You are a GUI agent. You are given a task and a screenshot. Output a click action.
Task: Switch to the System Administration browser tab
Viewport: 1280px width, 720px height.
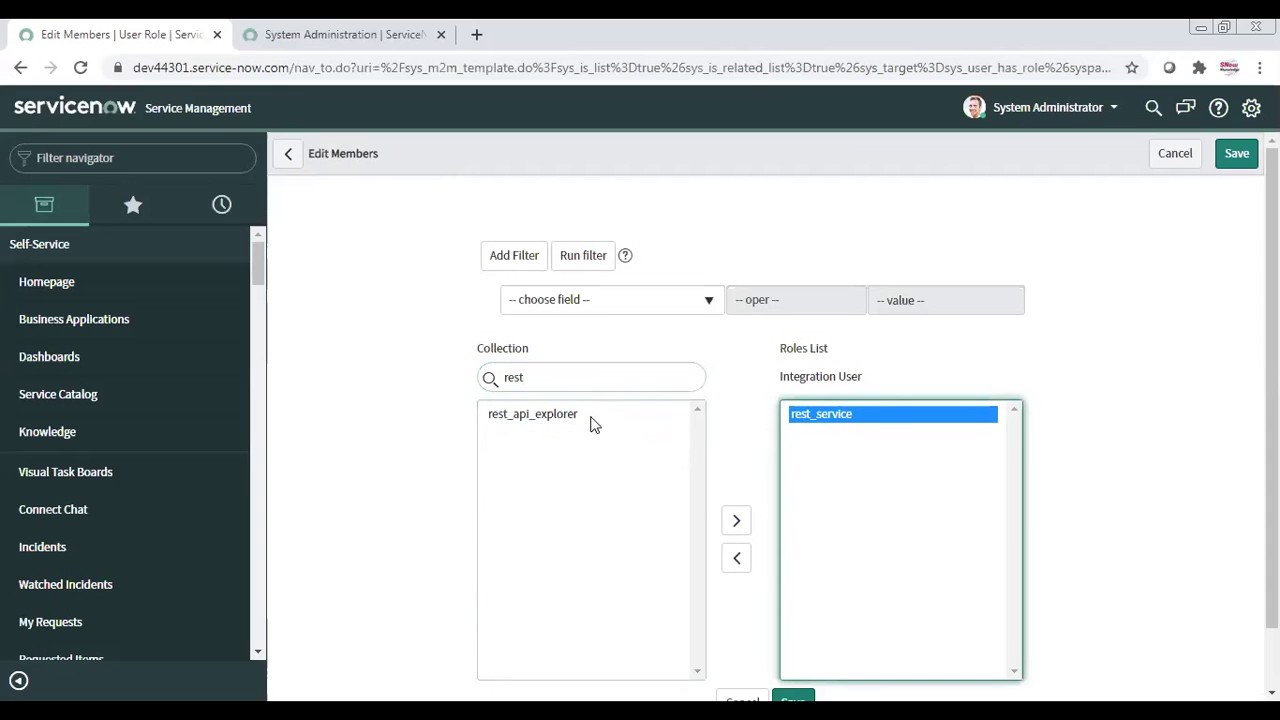click(343, 34)
